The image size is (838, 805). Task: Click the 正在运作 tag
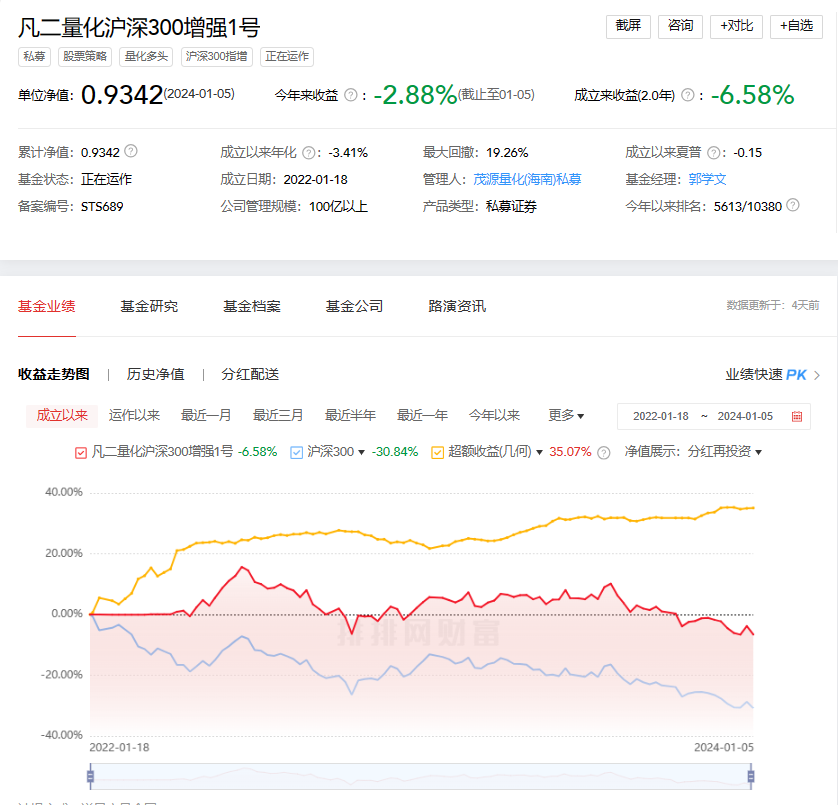pos(287,57)
